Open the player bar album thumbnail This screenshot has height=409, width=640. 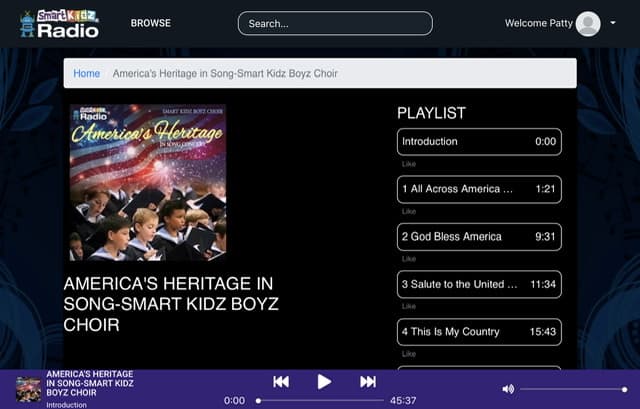coord(28,389)
